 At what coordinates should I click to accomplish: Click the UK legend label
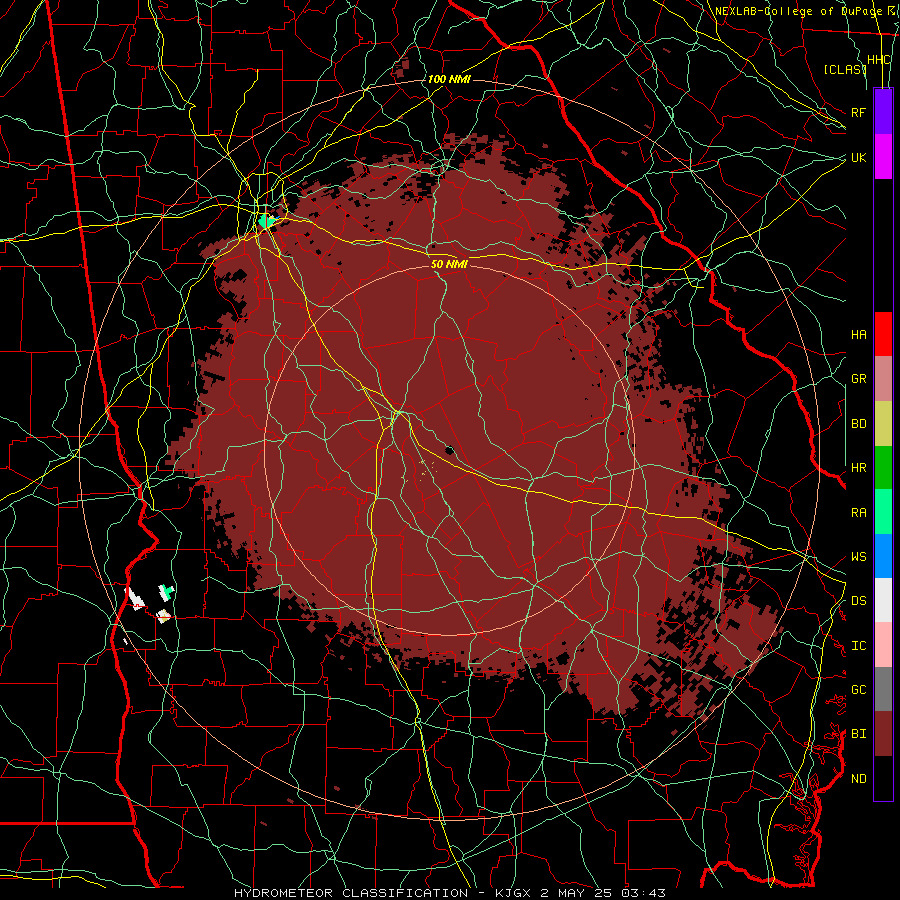[858, 157]
